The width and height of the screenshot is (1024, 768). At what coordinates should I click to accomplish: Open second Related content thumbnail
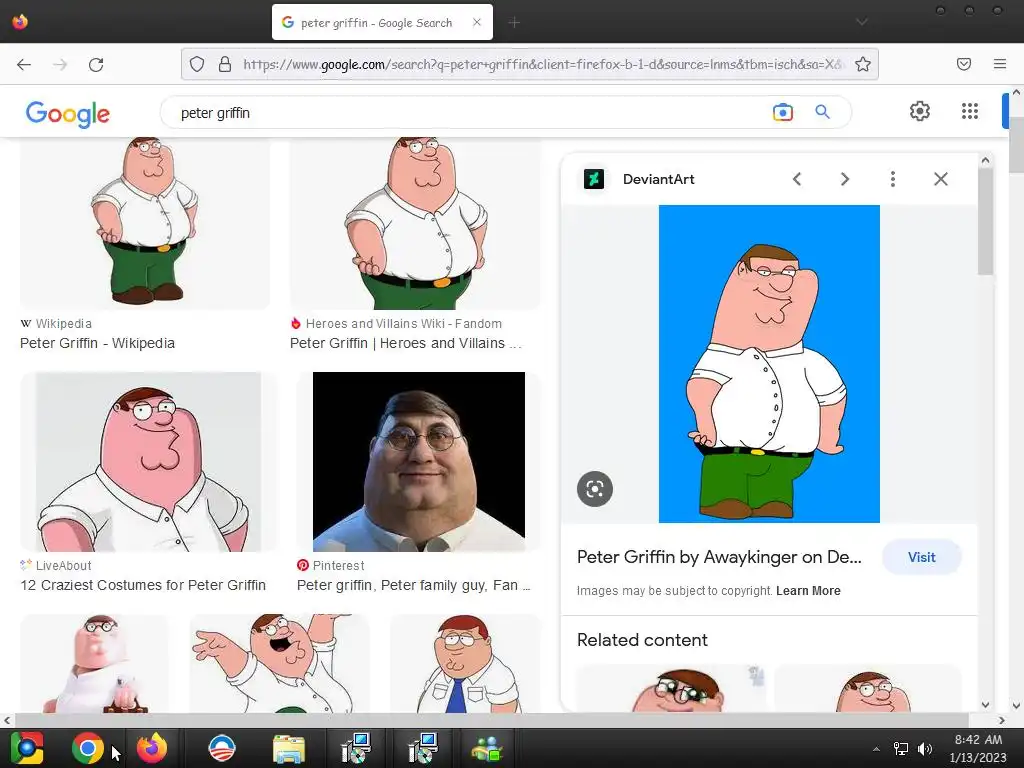[x=869, y=688]
